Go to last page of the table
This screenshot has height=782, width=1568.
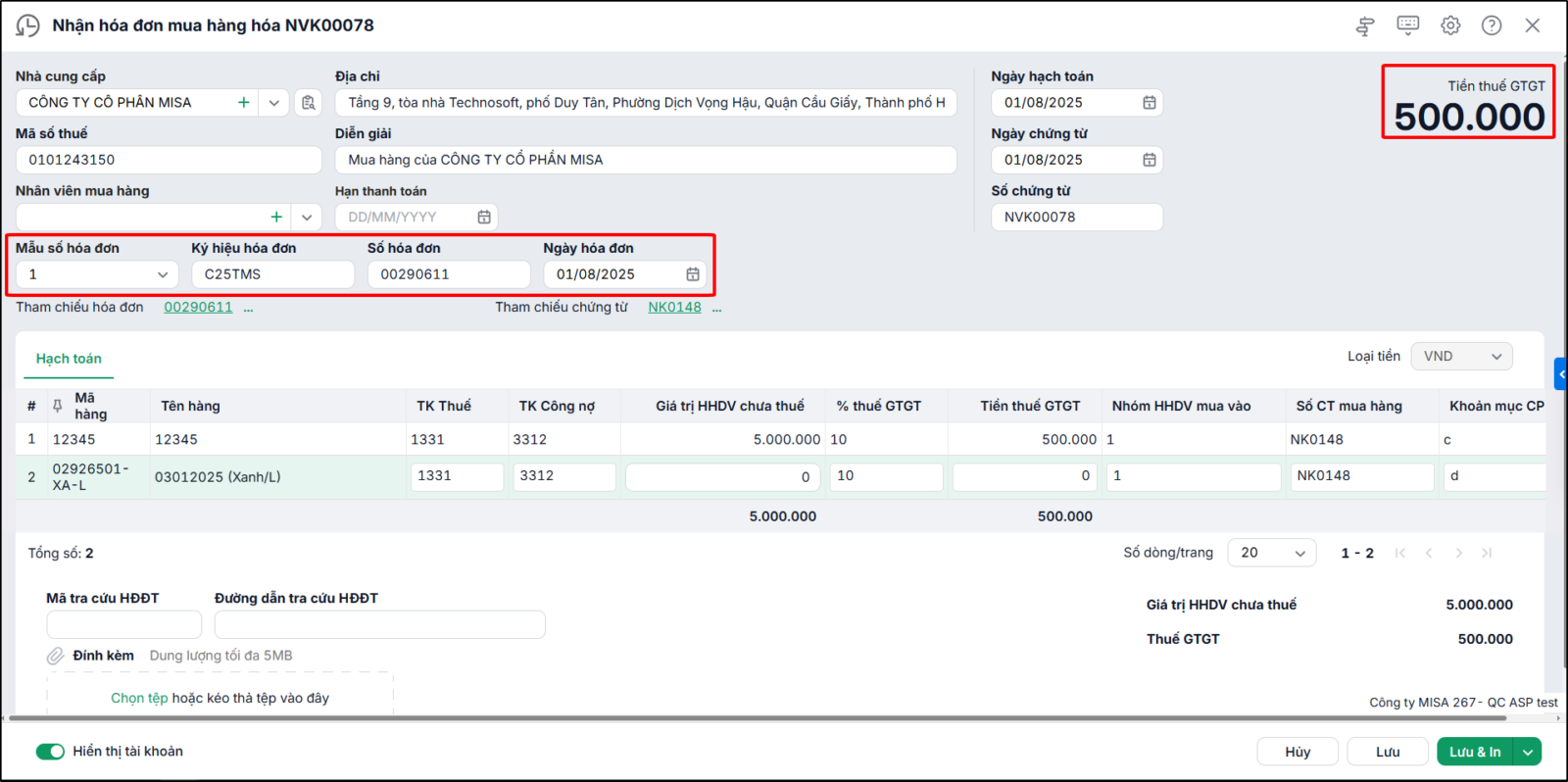1487,554
